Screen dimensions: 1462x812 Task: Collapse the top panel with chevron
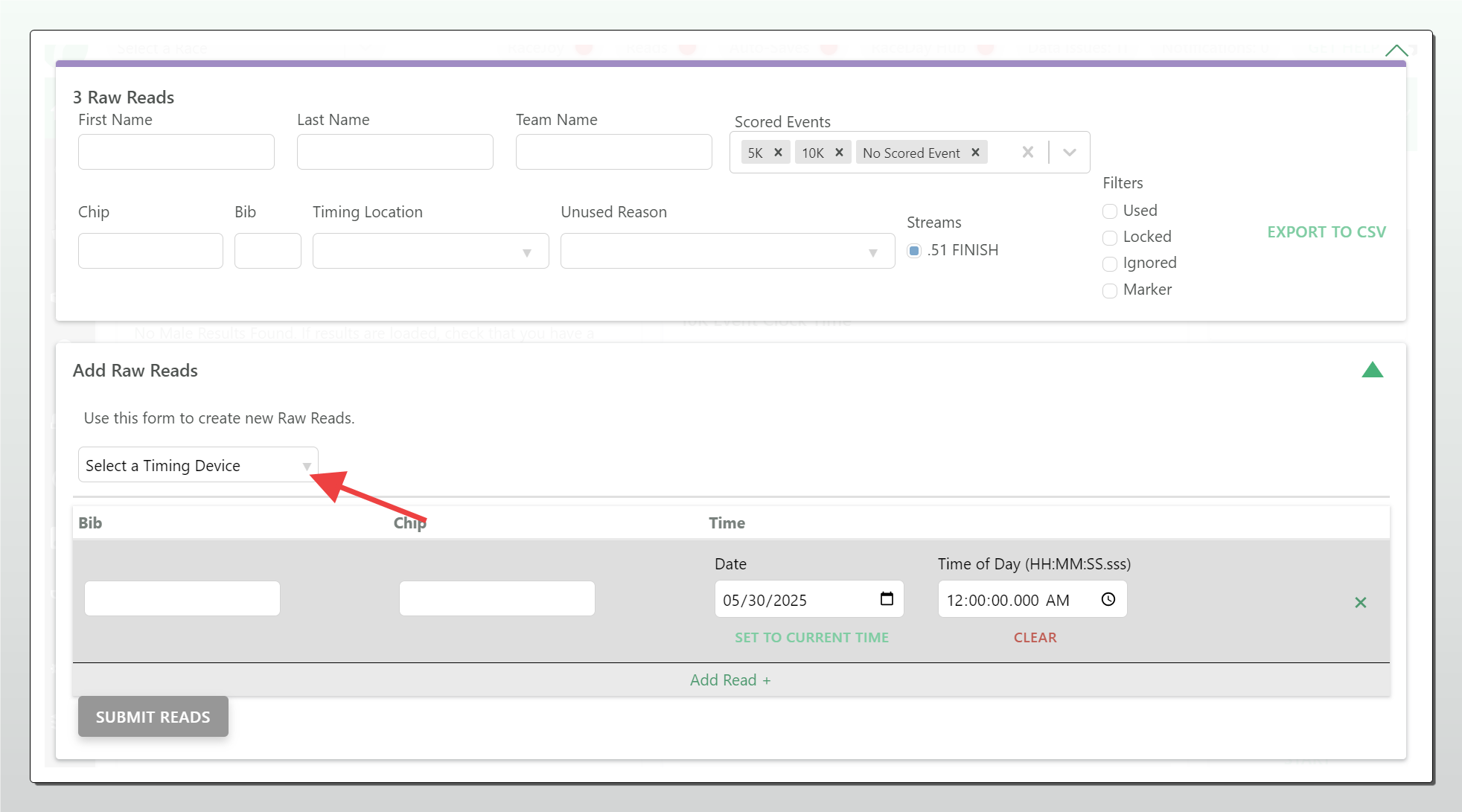1396,51
